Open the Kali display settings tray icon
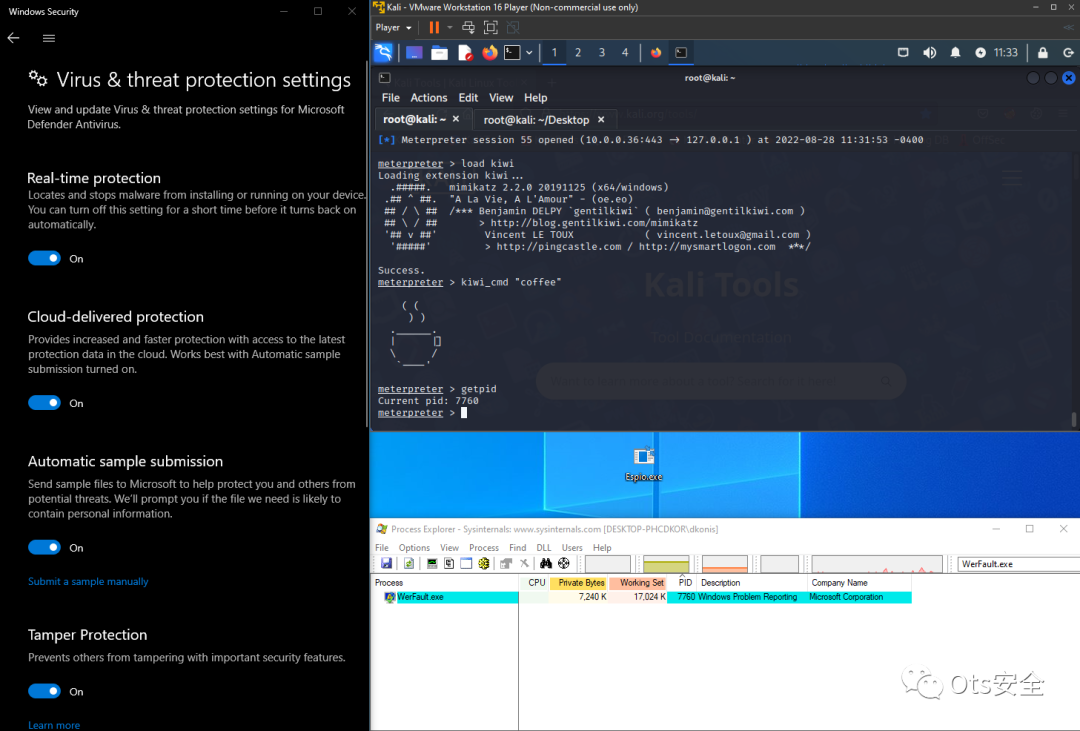The image size is (1080, 731). point(903,52)
